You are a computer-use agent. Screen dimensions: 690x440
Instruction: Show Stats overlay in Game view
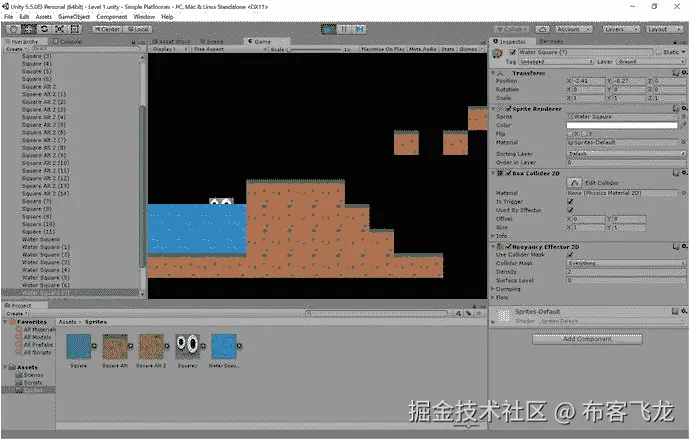(x=448, y=49)
